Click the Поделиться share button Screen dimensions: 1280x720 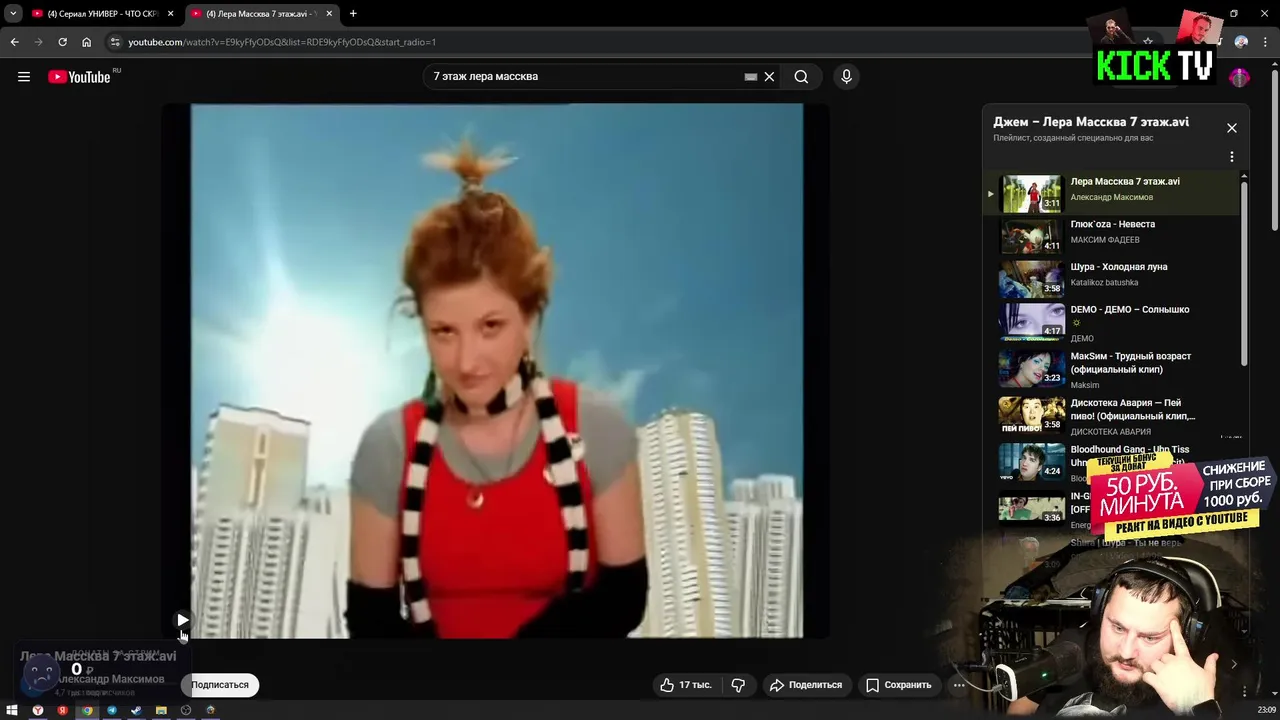click(x=806, y=685)
